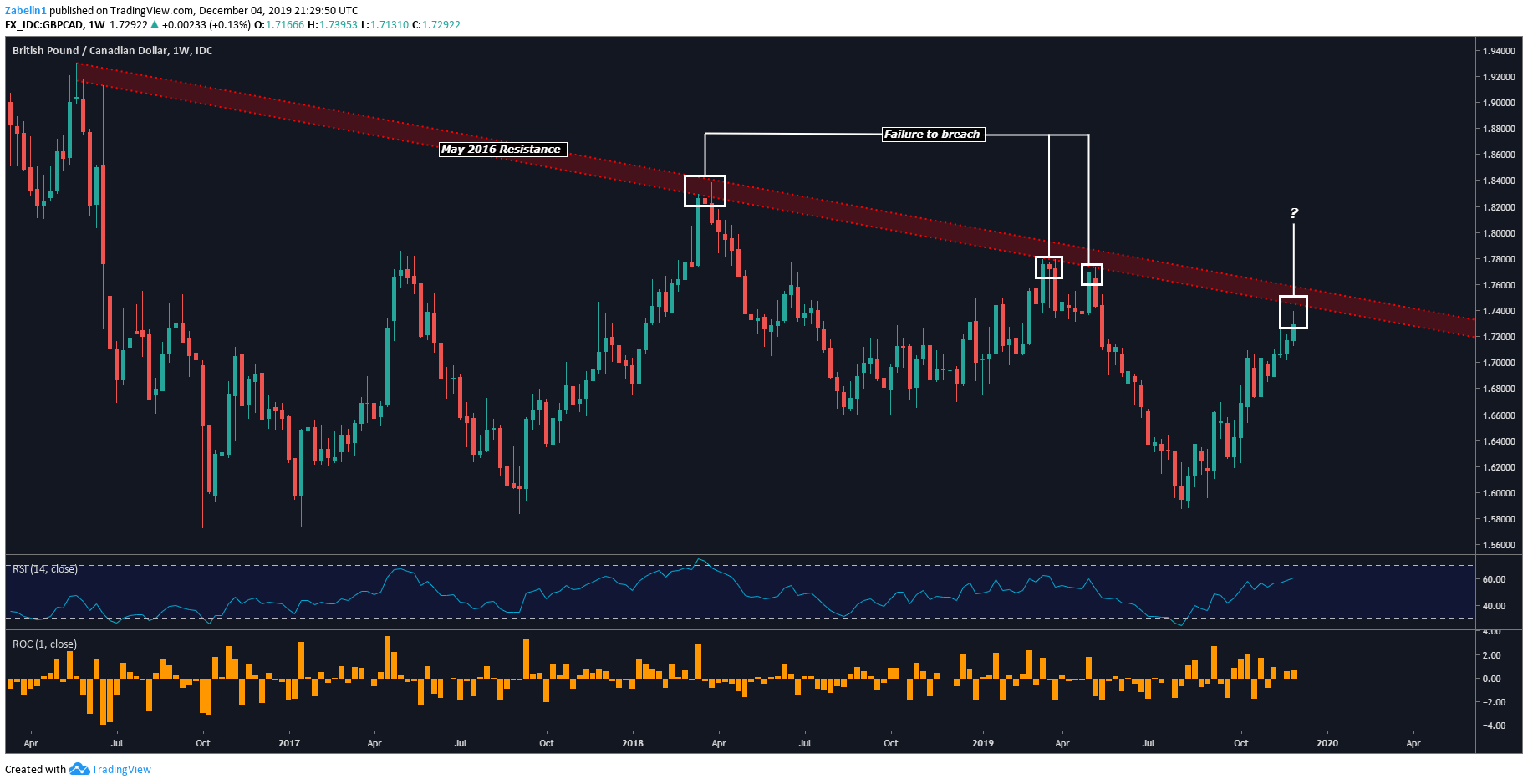Open the Zabelin1 author profile link
Screen dimensions: 1528x784
point(25,11)
